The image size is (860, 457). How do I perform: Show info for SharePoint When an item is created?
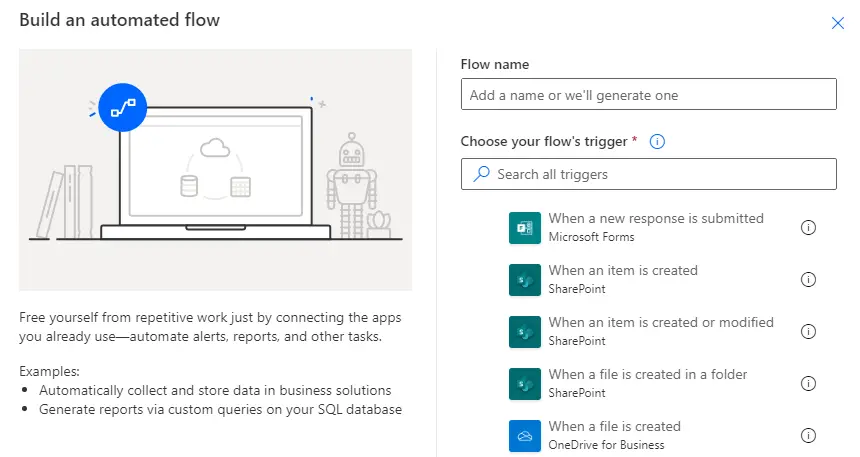point(808,279)
